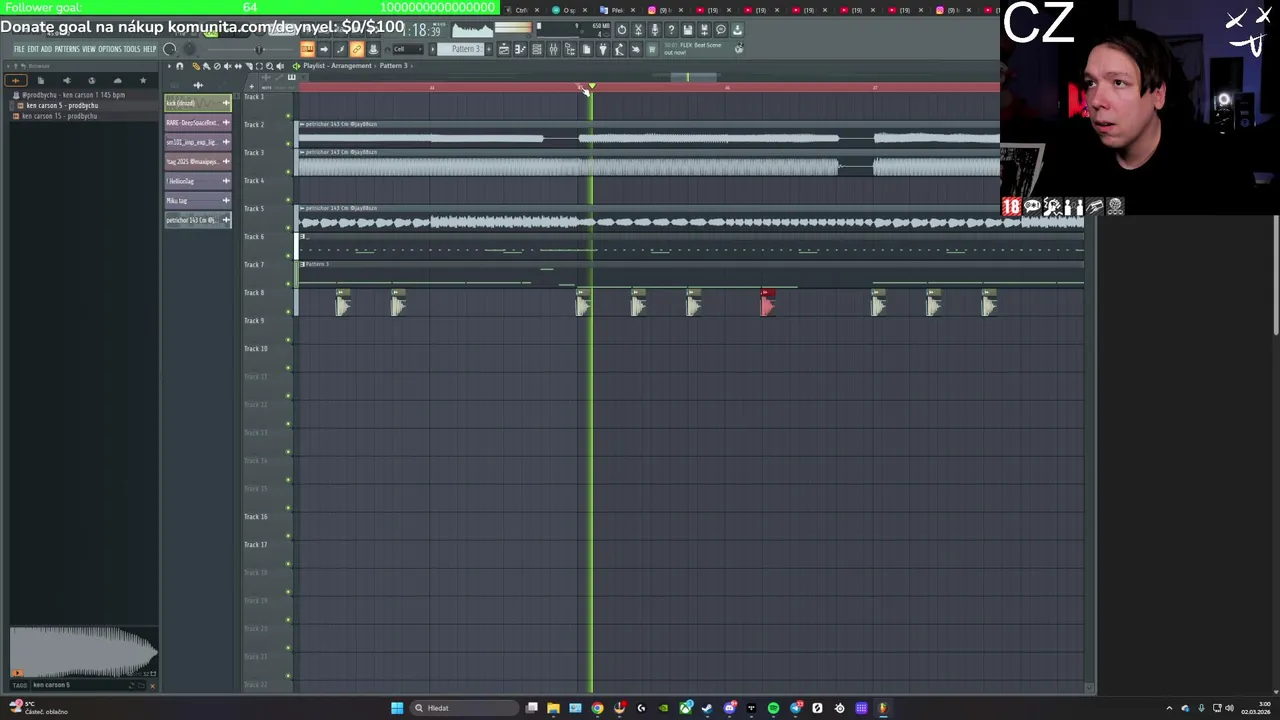Select the playlist Select tool
The image size is (1280, 720).
259,66
